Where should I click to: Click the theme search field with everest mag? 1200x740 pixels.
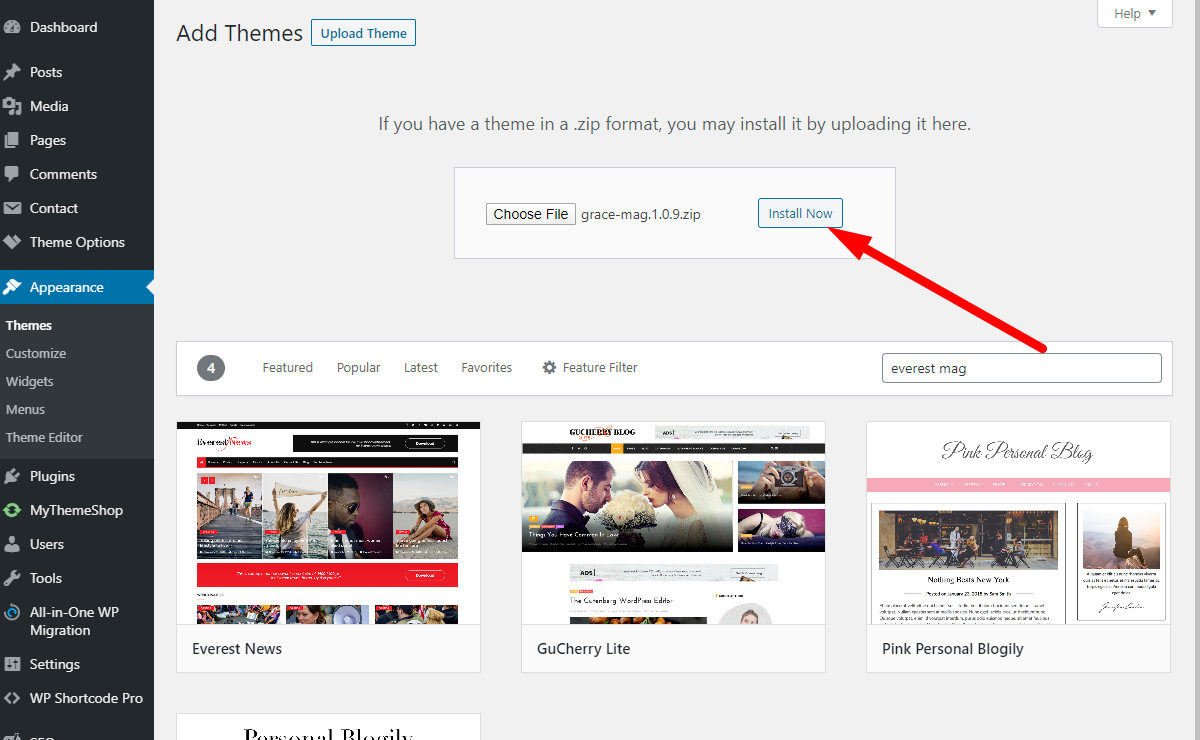tap(1022, 368)
